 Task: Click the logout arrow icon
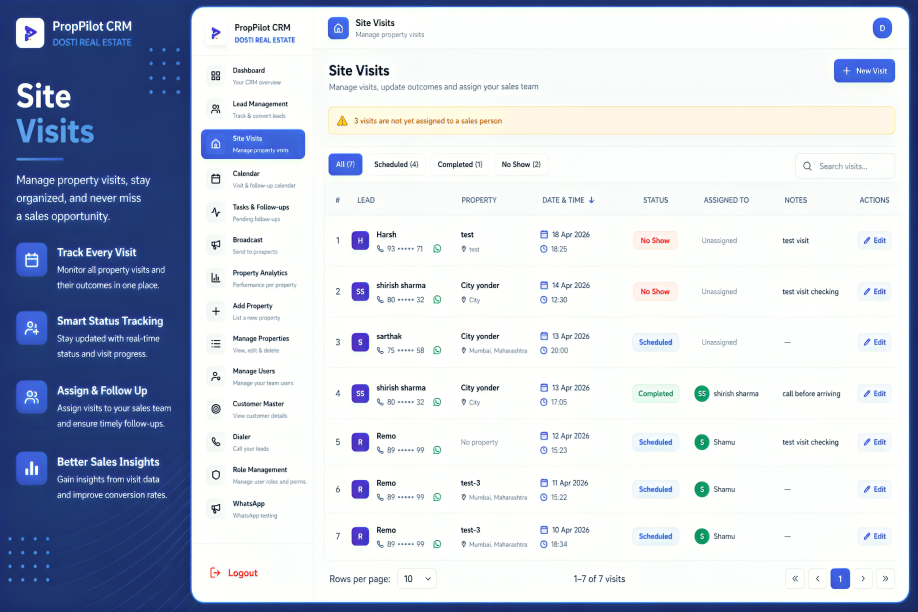click(215, 573)
